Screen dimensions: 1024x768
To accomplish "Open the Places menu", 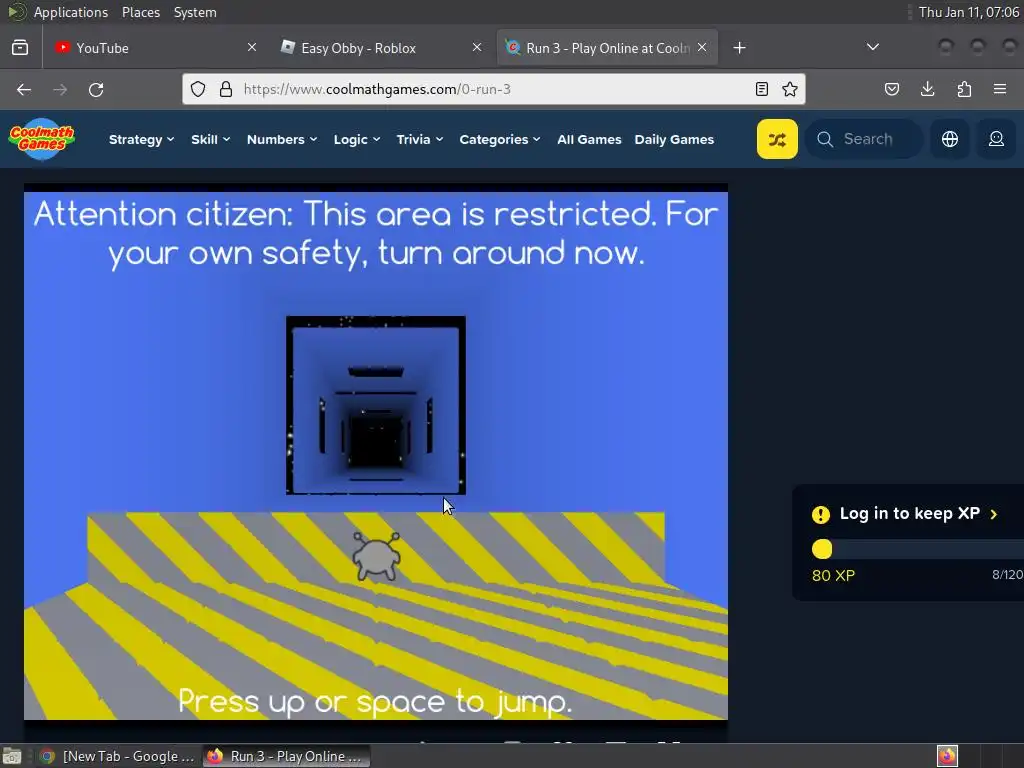I will [140, 12].
